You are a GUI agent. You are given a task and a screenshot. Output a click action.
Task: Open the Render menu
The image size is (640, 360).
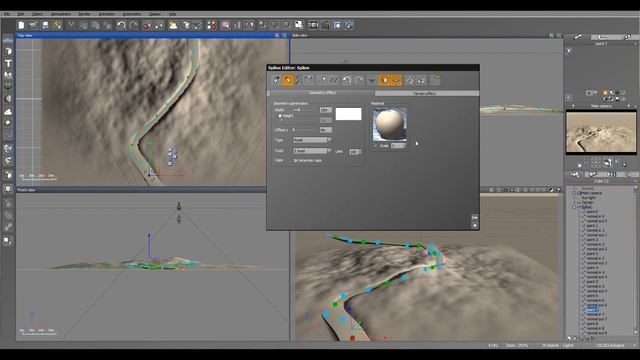84,14
